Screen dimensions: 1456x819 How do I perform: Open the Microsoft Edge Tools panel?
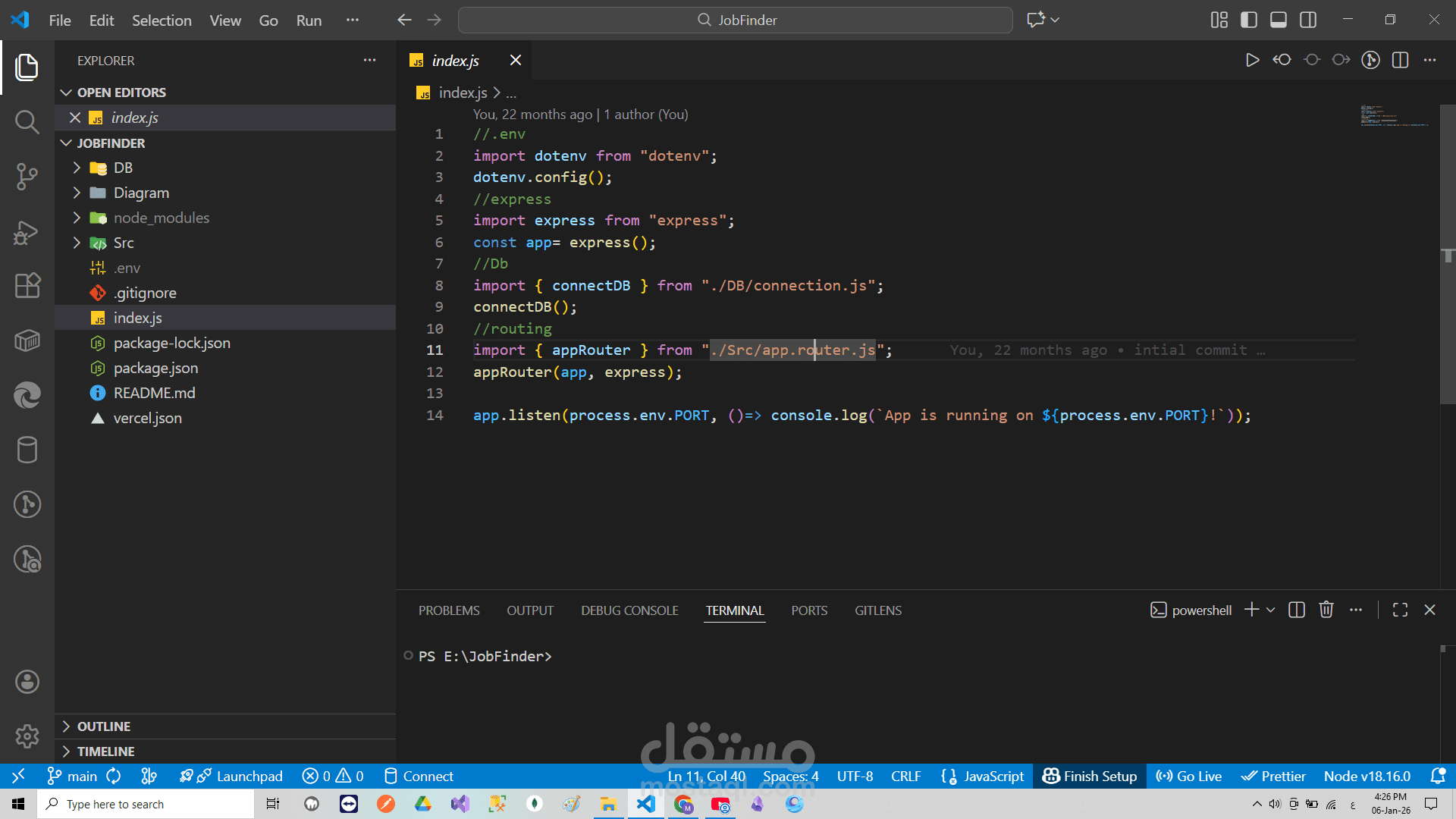27,395
